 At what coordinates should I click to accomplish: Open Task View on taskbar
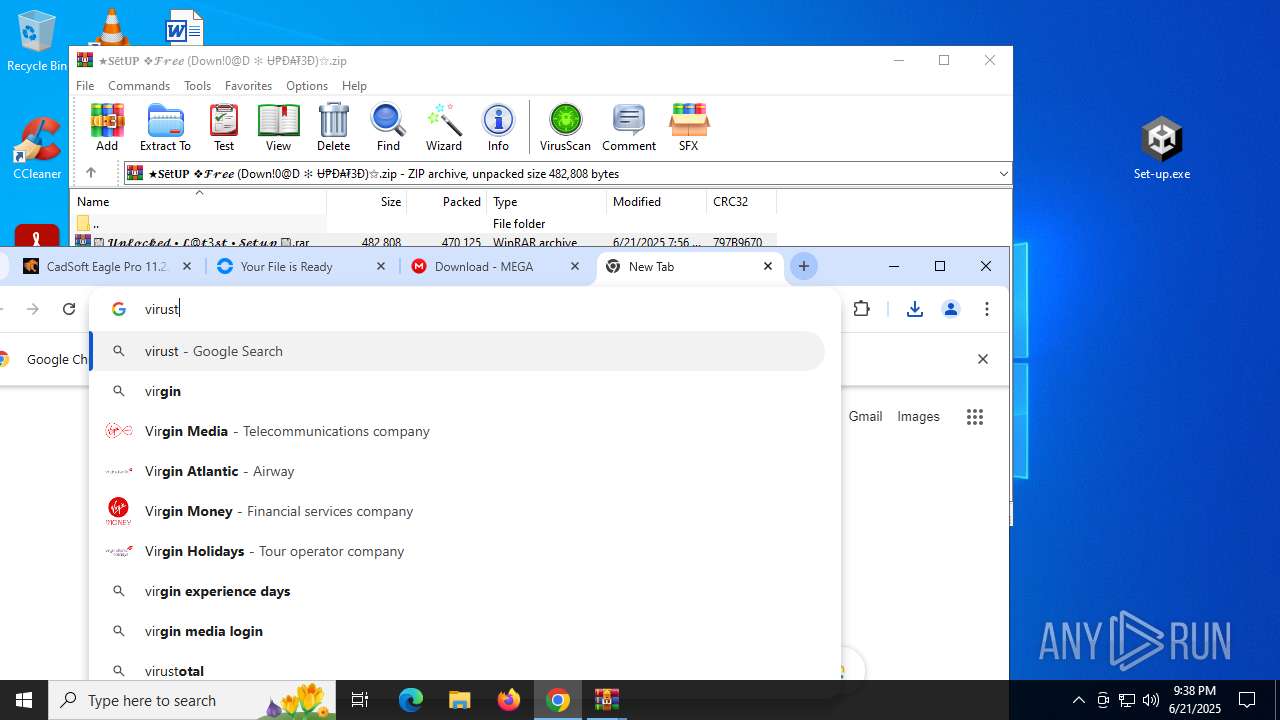coord(360,700)
